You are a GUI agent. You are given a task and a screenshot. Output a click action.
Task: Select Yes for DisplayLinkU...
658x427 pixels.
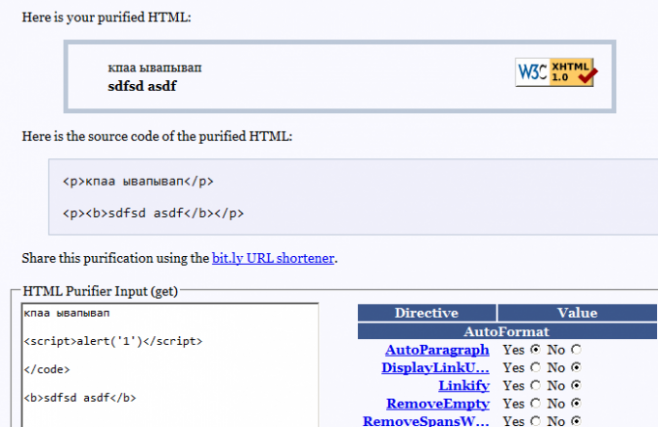coord(535,367)
